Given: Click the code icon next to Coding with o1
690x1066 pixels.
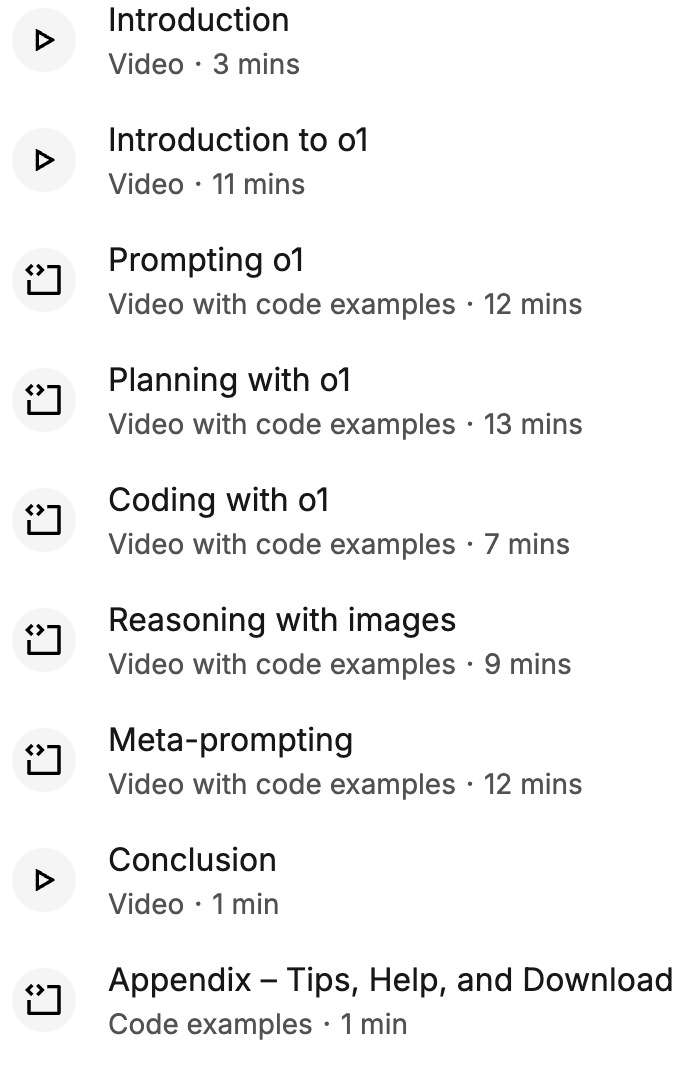Looking at the screenshot, I should click(44, 520).
